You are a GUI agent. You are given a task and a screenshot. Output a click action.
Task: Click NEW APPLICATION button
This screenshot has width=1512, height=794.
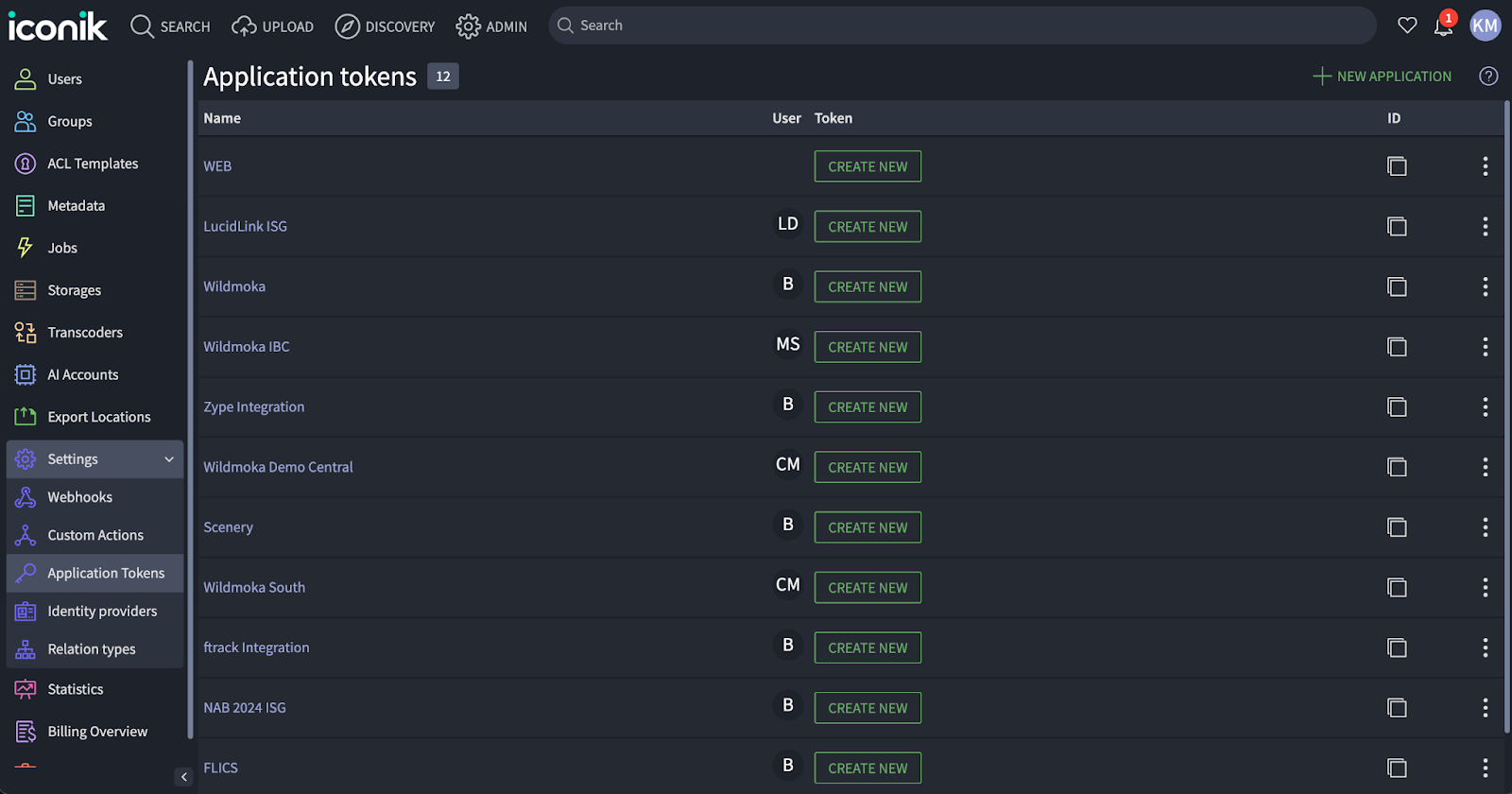[x=1383, y=77]
